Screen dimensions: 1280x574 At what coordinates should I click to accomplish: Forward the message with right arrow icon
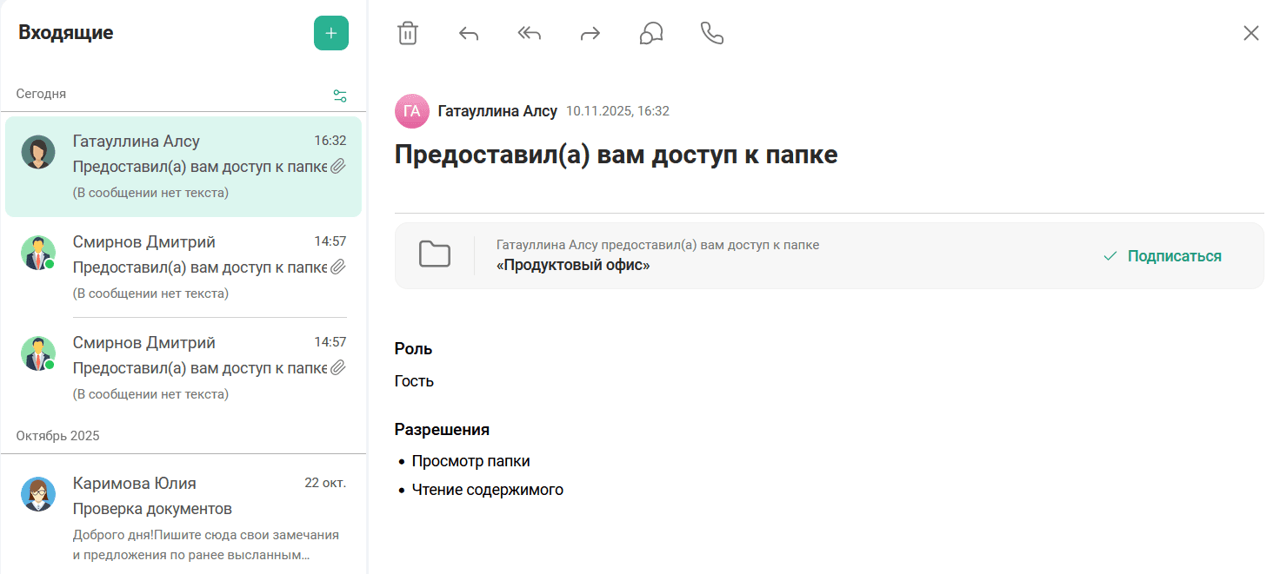tap(590, 34)
